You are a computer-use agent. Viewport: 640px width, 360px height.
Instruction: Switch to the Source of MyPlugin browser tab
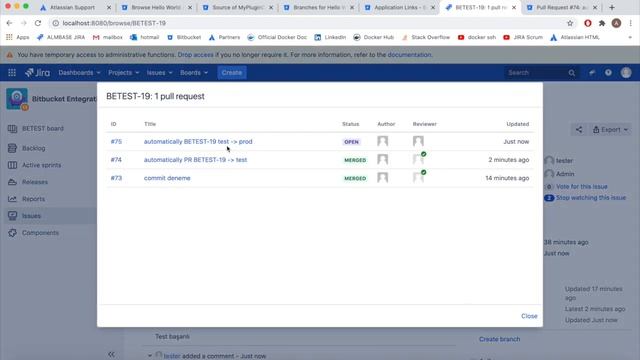point(238,7)
